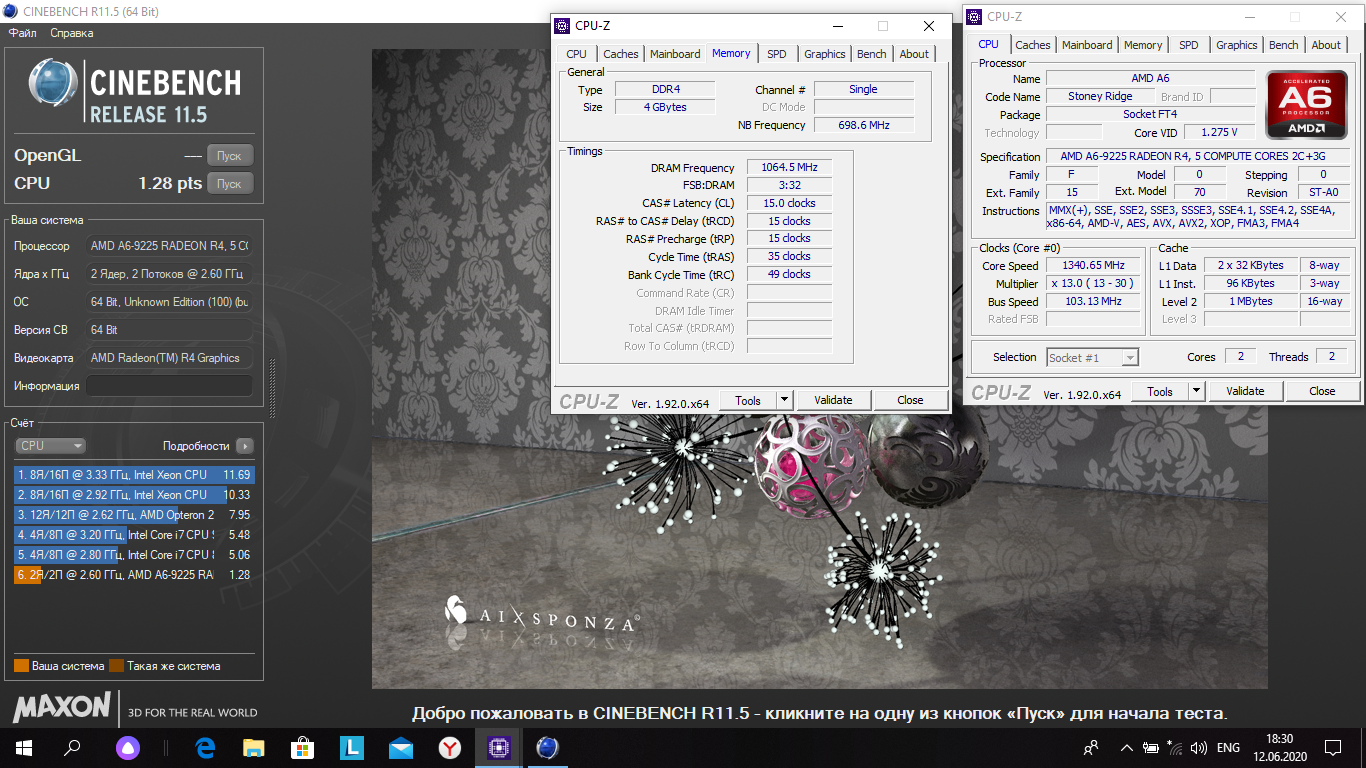Open File Explorer from taskbar
The image size is (1366, 768).
[254, 747]
